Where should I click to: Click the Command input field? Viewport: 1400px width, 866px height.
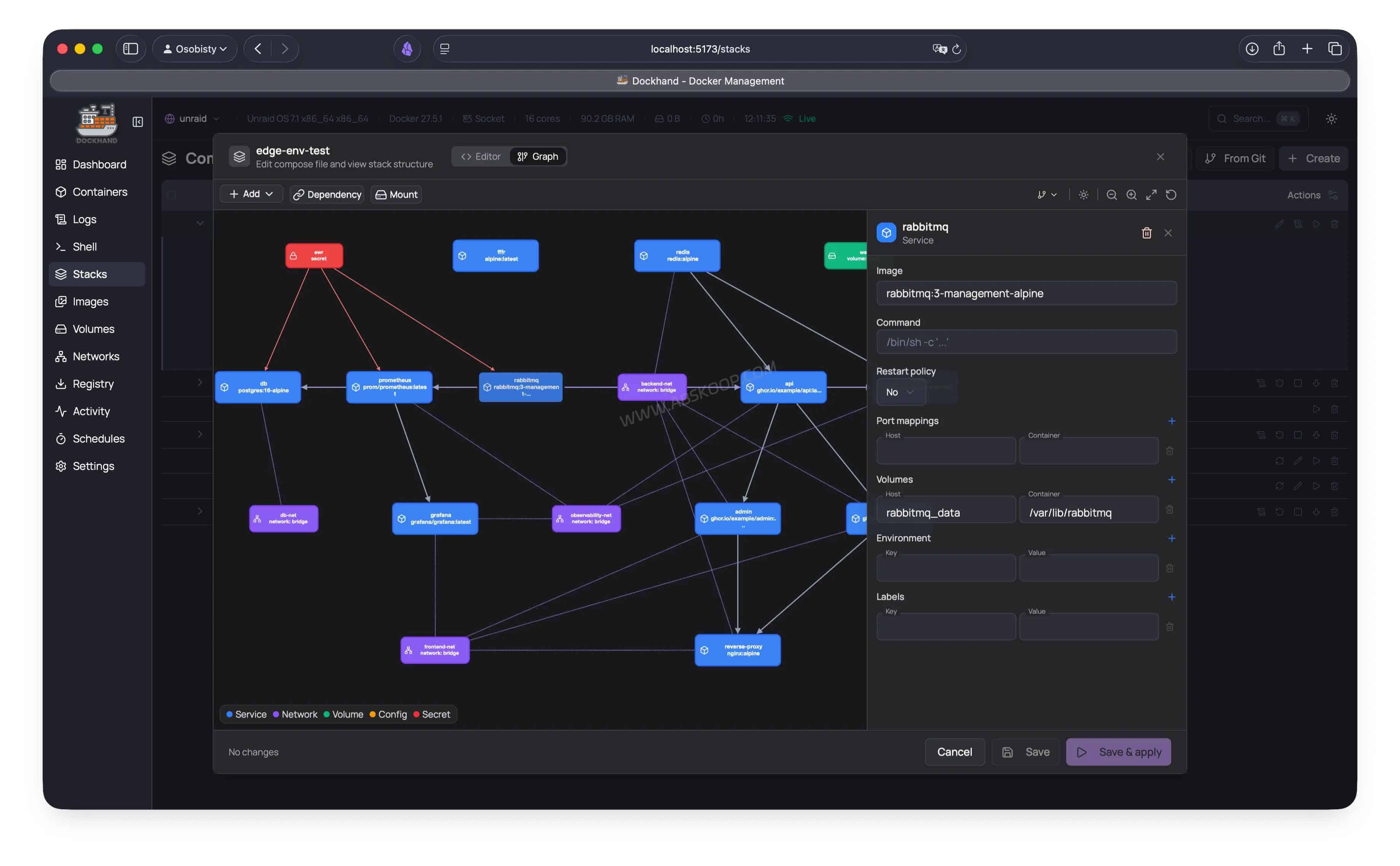tap(1026, 342)
